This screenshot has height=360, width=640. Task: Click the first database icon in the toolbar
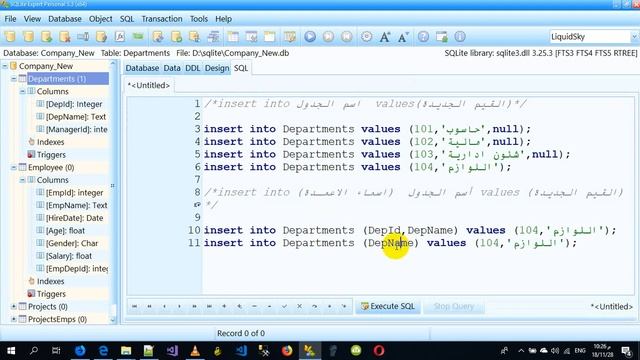pyautogui.click(x=10, y=37)
